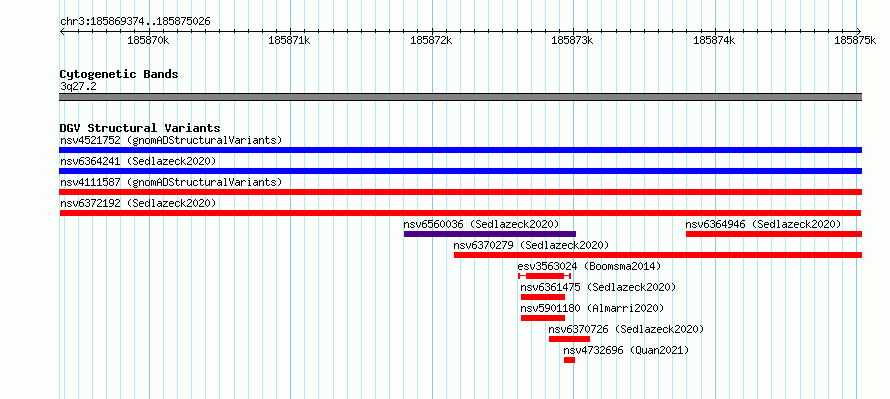
Task: Click the nsv6364946 (Sedlazeck2020) label
Action: (763, 224)
